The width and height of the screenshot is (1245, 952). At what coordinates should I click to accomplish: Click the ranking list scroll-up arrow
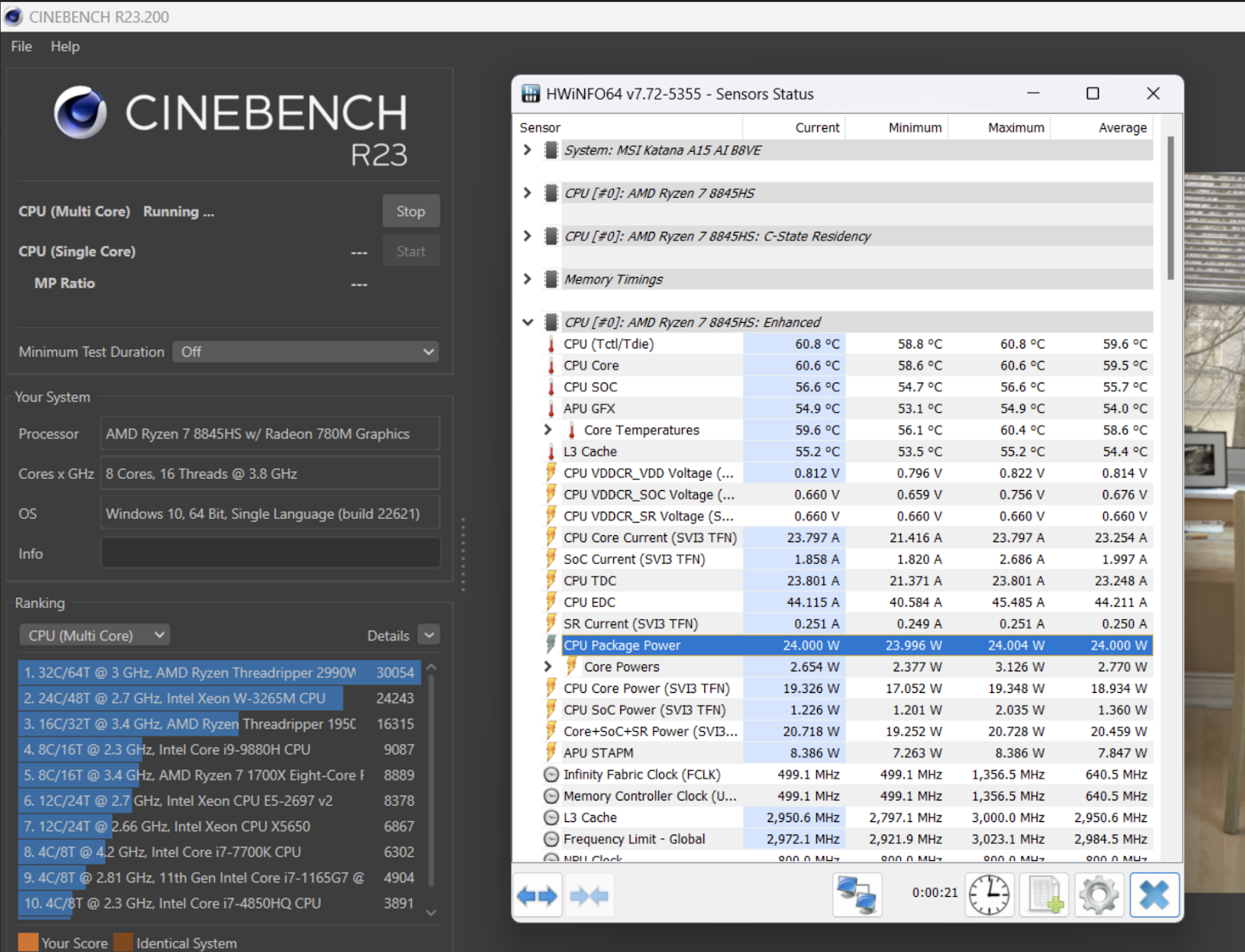(x=431, y=667)
